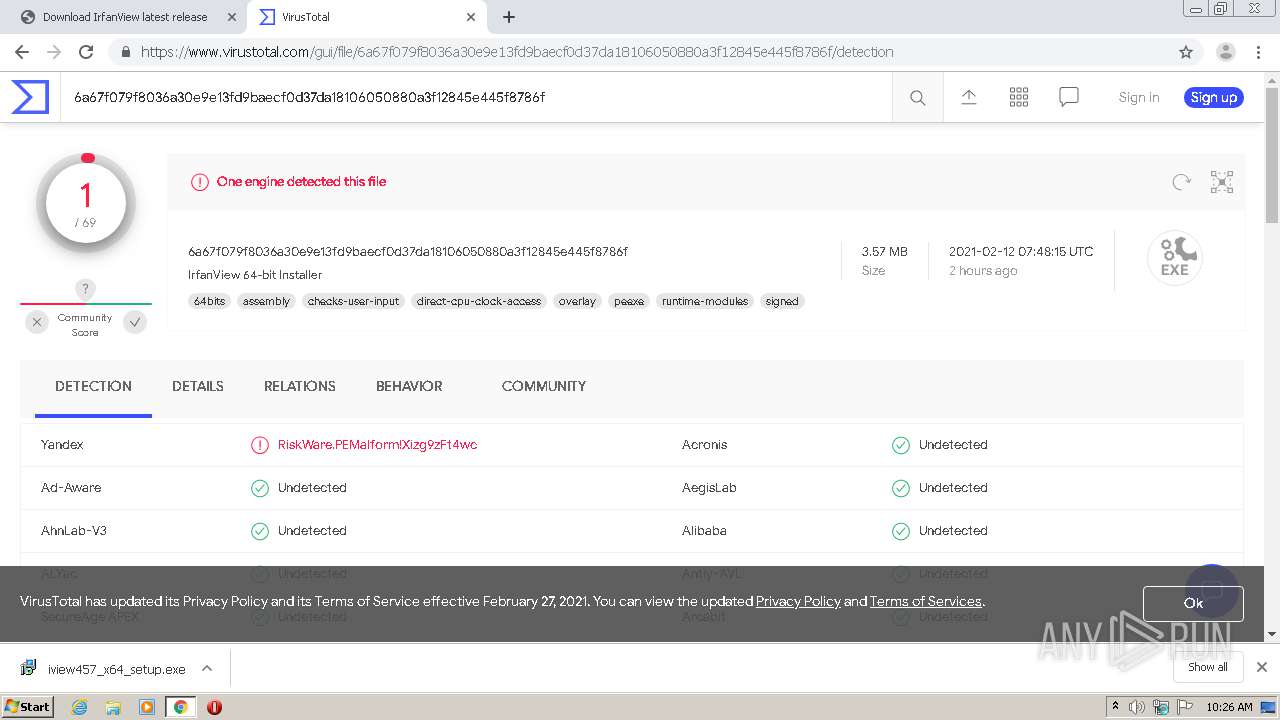
Task: Click browser forward arrow
Action: tap(54, 52)
